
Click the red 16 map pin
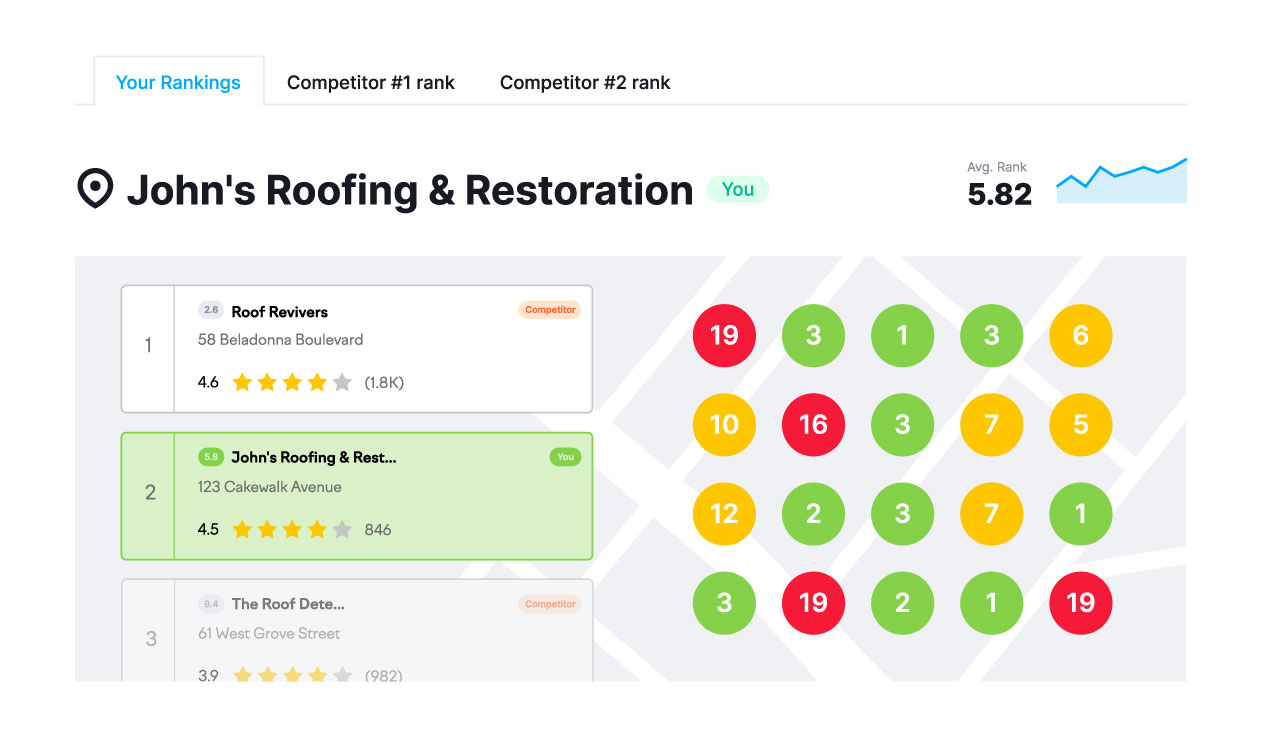(x=813, y=424)
